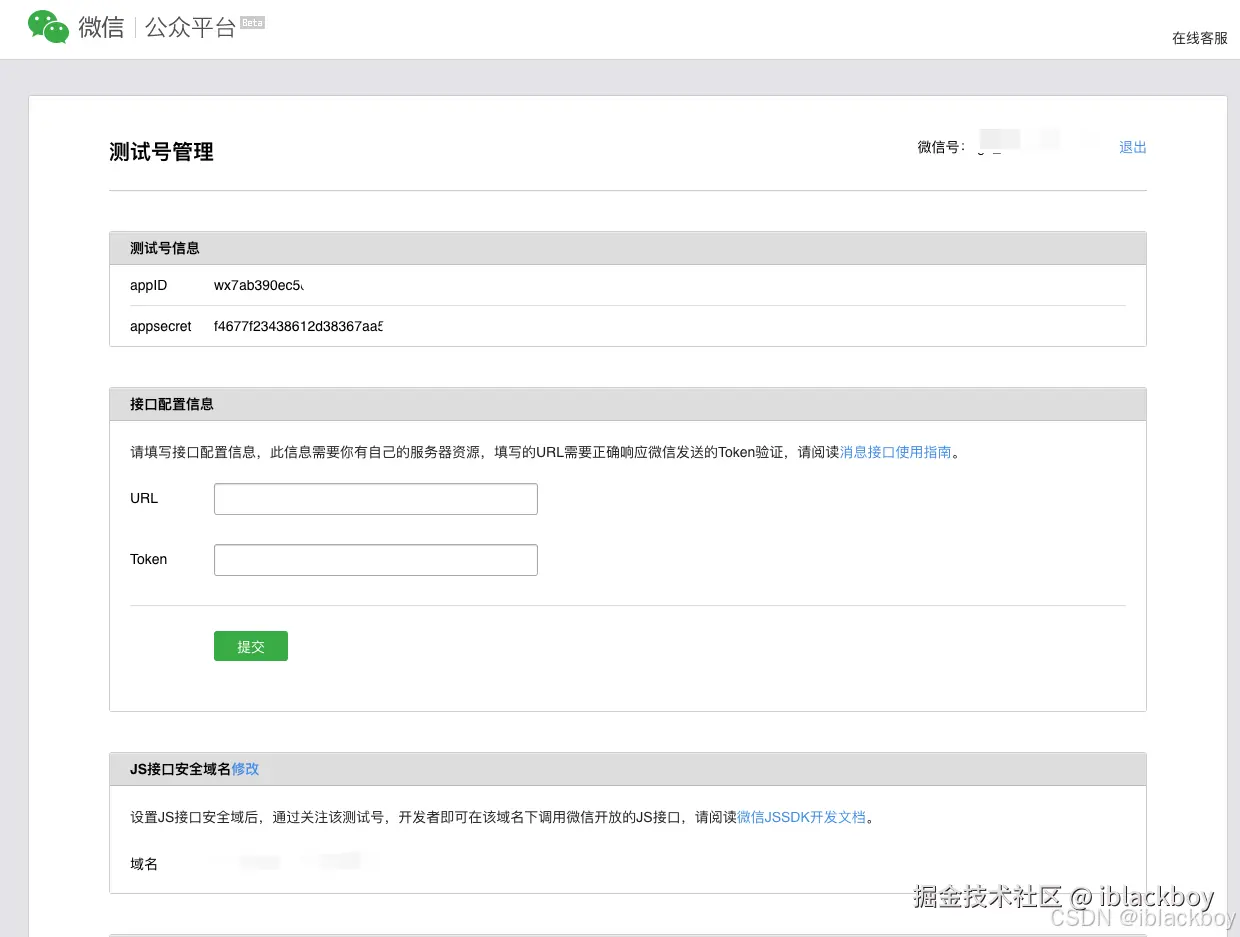The width and height of the screenshot is (1240, 937).
Task: Click 退出 to log out
Action: [1131, 147]
